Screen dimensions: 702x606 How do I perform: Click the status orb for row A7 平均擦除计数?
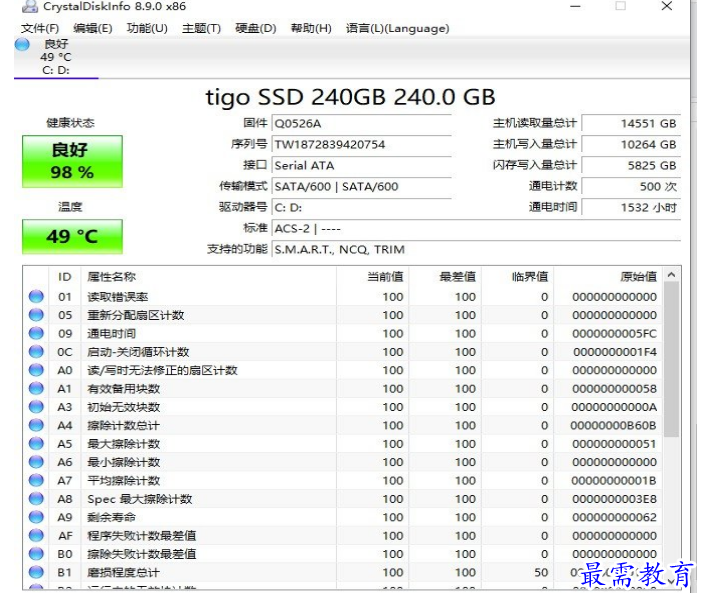tap(36, 480)
